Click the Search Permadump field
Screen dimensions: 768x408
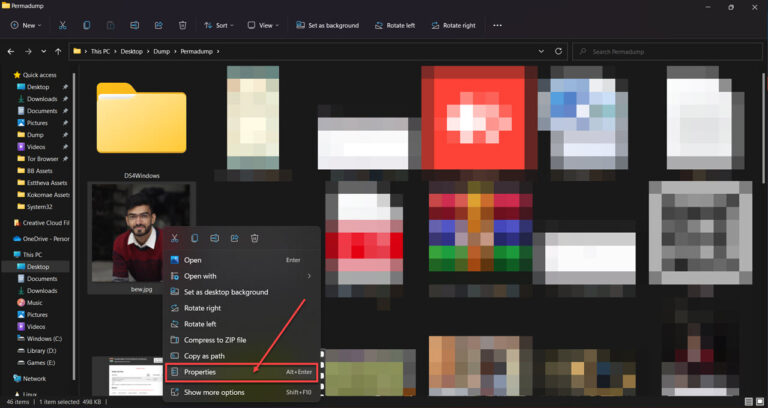[666, 51]
